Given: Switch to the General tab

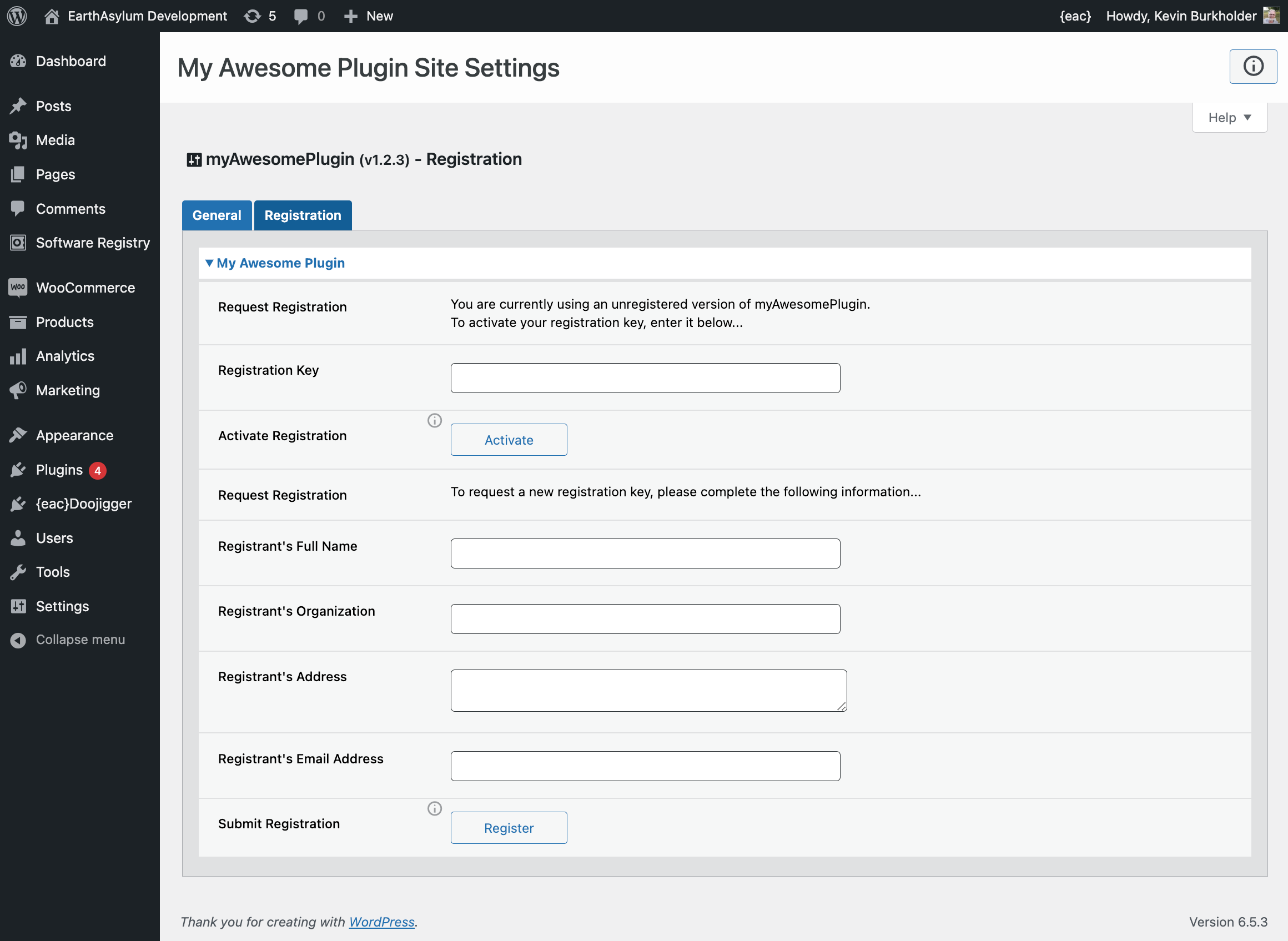Looking at the screenshot, I should point(216,215).
